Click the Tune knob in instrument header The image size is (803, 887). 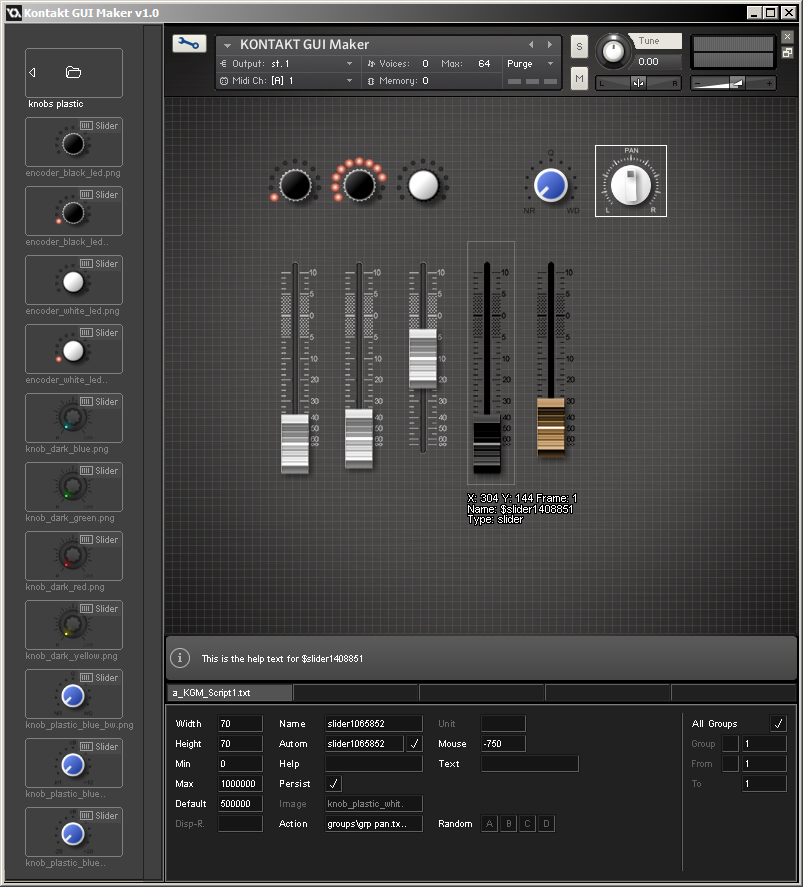[x=613, y=51]
